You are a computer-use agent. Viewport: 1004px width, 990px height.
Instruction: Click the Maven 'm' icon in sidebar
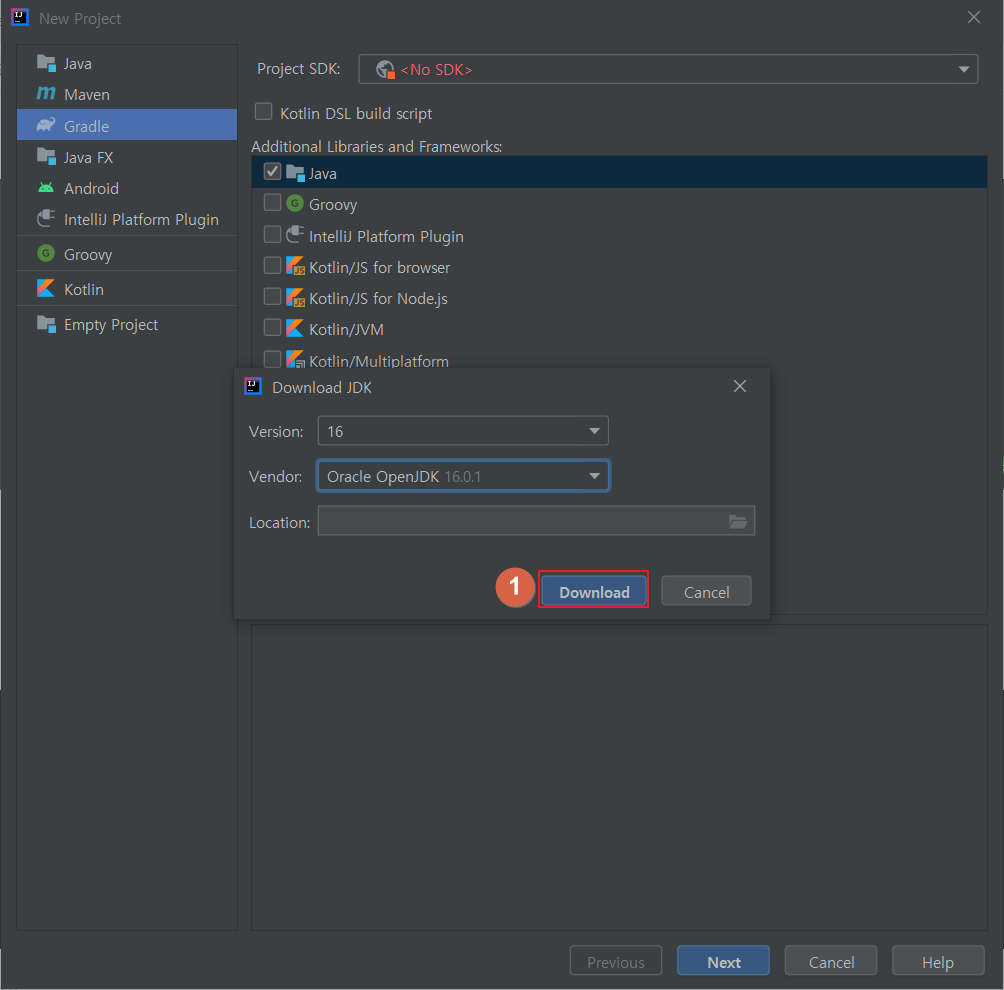46,93
